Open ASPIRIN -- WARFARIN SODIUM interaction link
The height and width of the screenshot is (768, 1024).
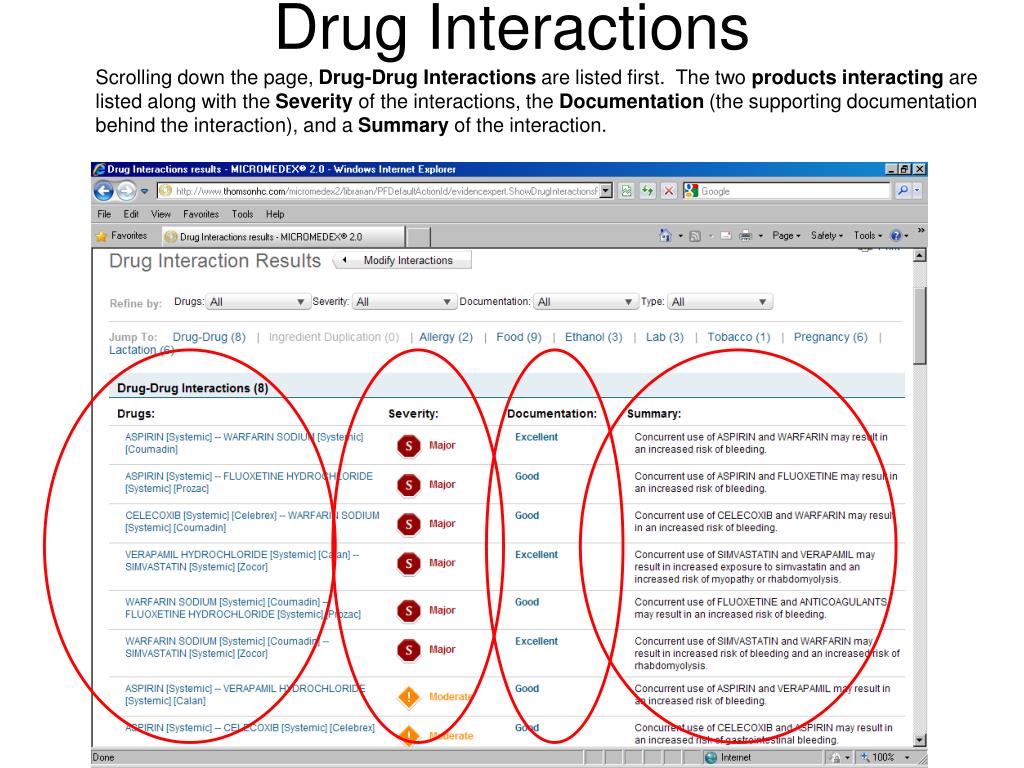pyautogui.click(x=244, y=443)
